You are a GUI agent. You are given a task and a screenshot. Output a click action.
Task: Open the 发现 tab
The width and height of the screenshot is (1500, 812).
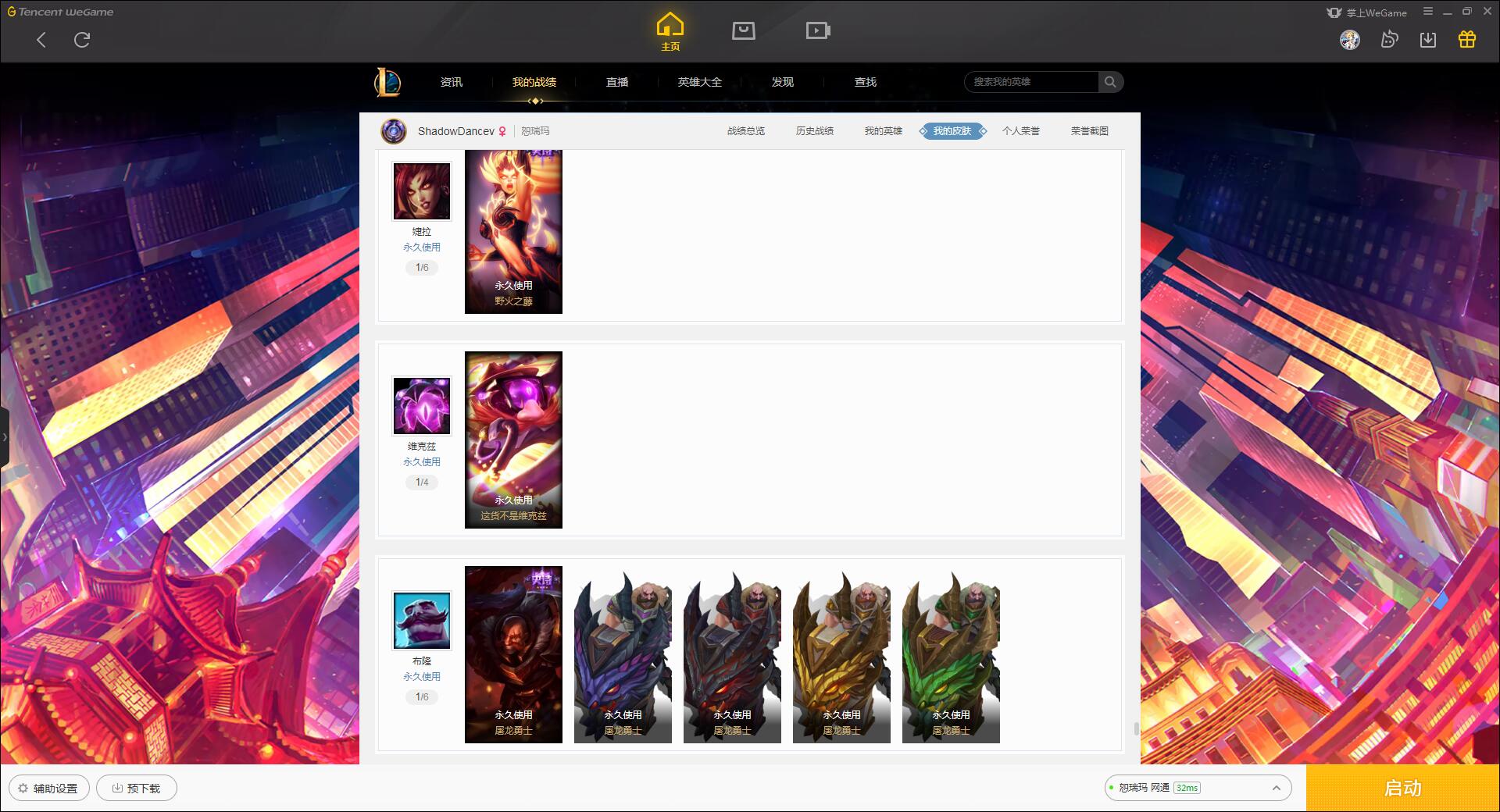click(x=783, y=82)
